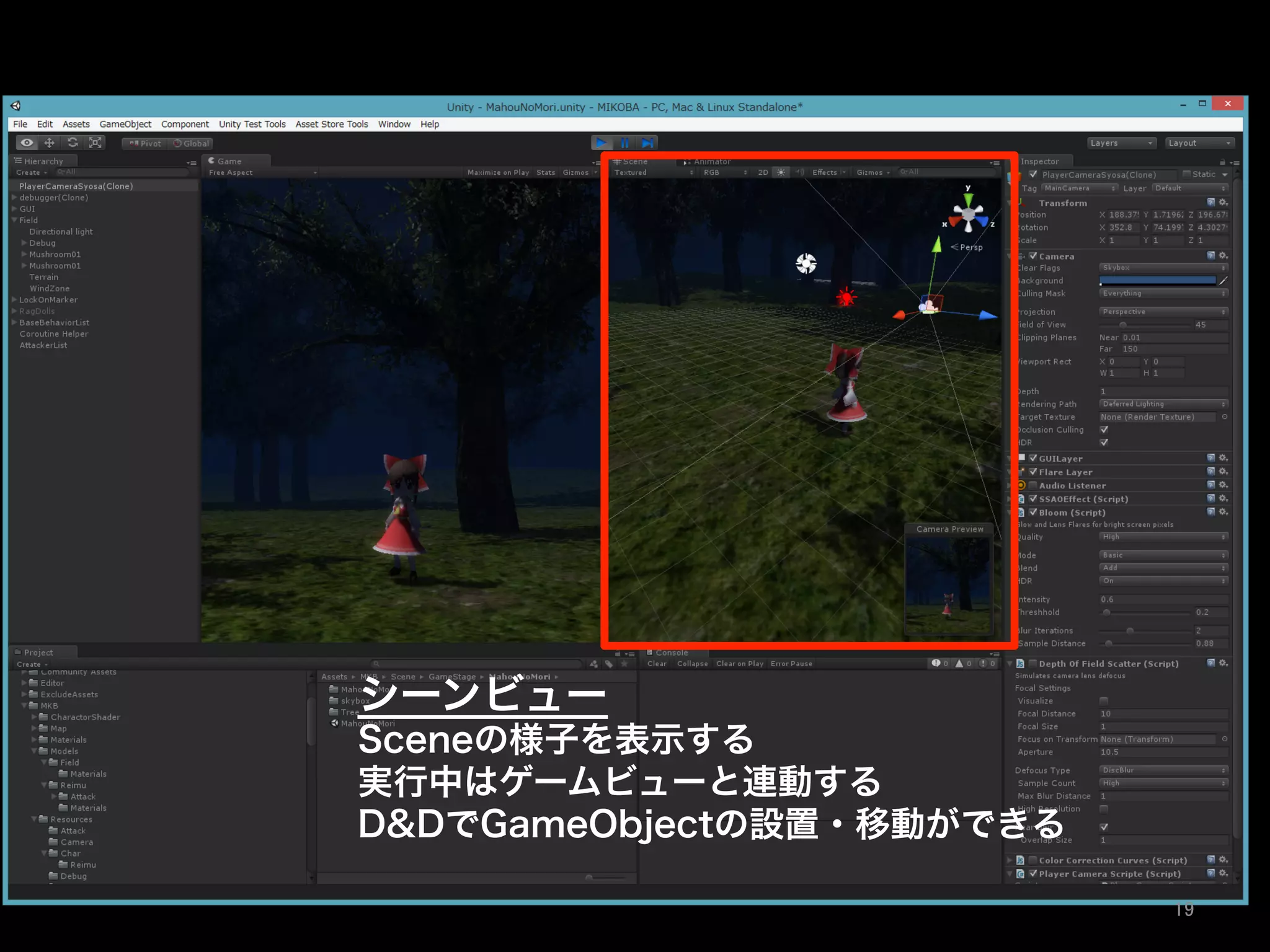Open GUILayer component gear menu
This screenshot has height=952, width=1270.
[x=1223, y=458]
